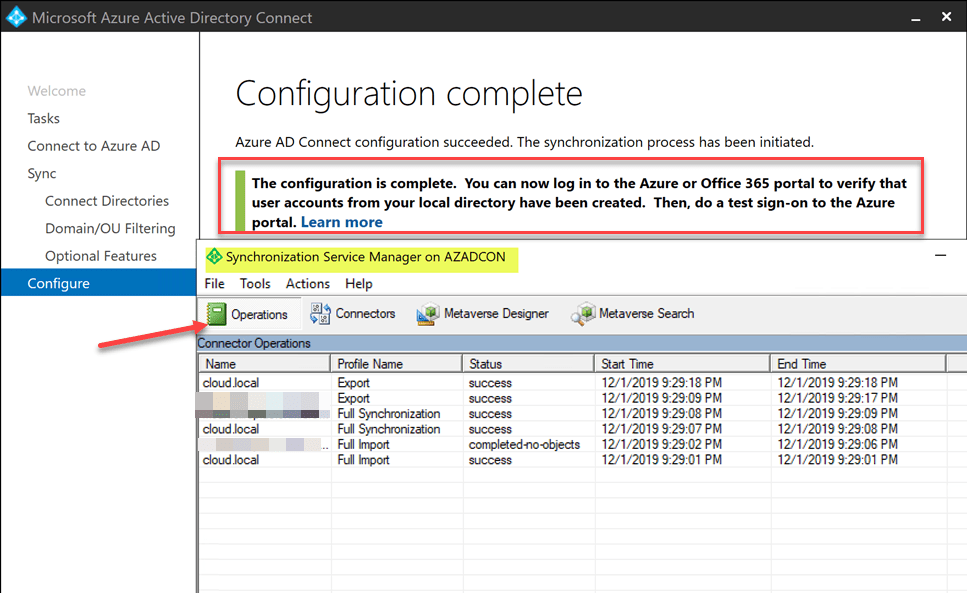
Task: Click the completed-no-objects status cell
Action: [524, 444]
